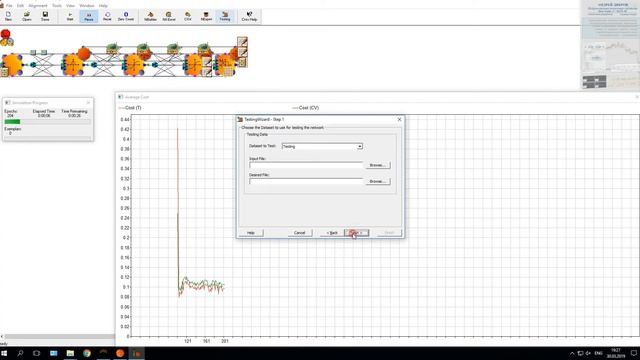This screenshot has height=360, width=640.
Task: Open the Window menu
Action: pyautogui.click(x=87, y=6)
